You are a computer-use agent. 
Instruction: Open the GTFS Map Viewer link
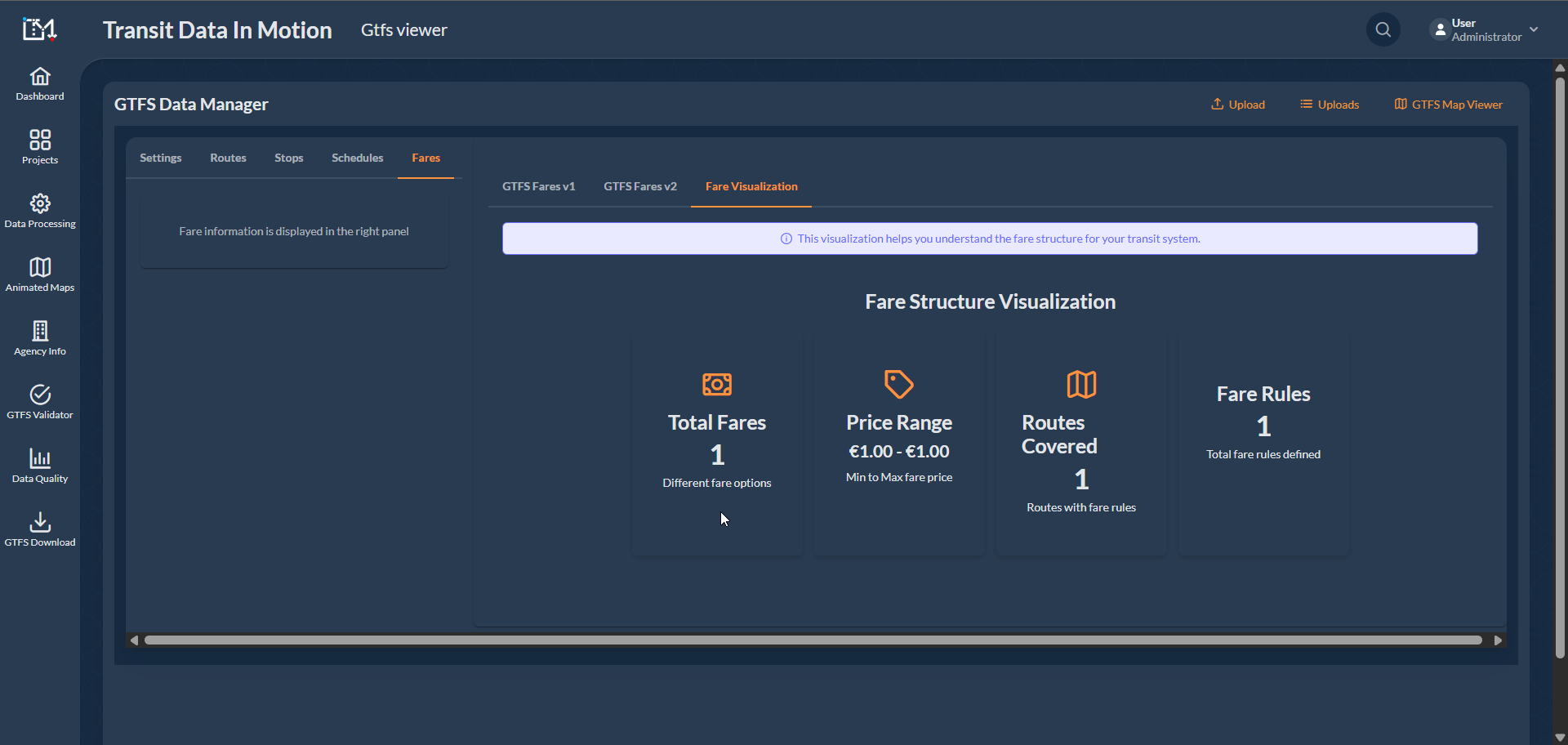(1448, 105)
